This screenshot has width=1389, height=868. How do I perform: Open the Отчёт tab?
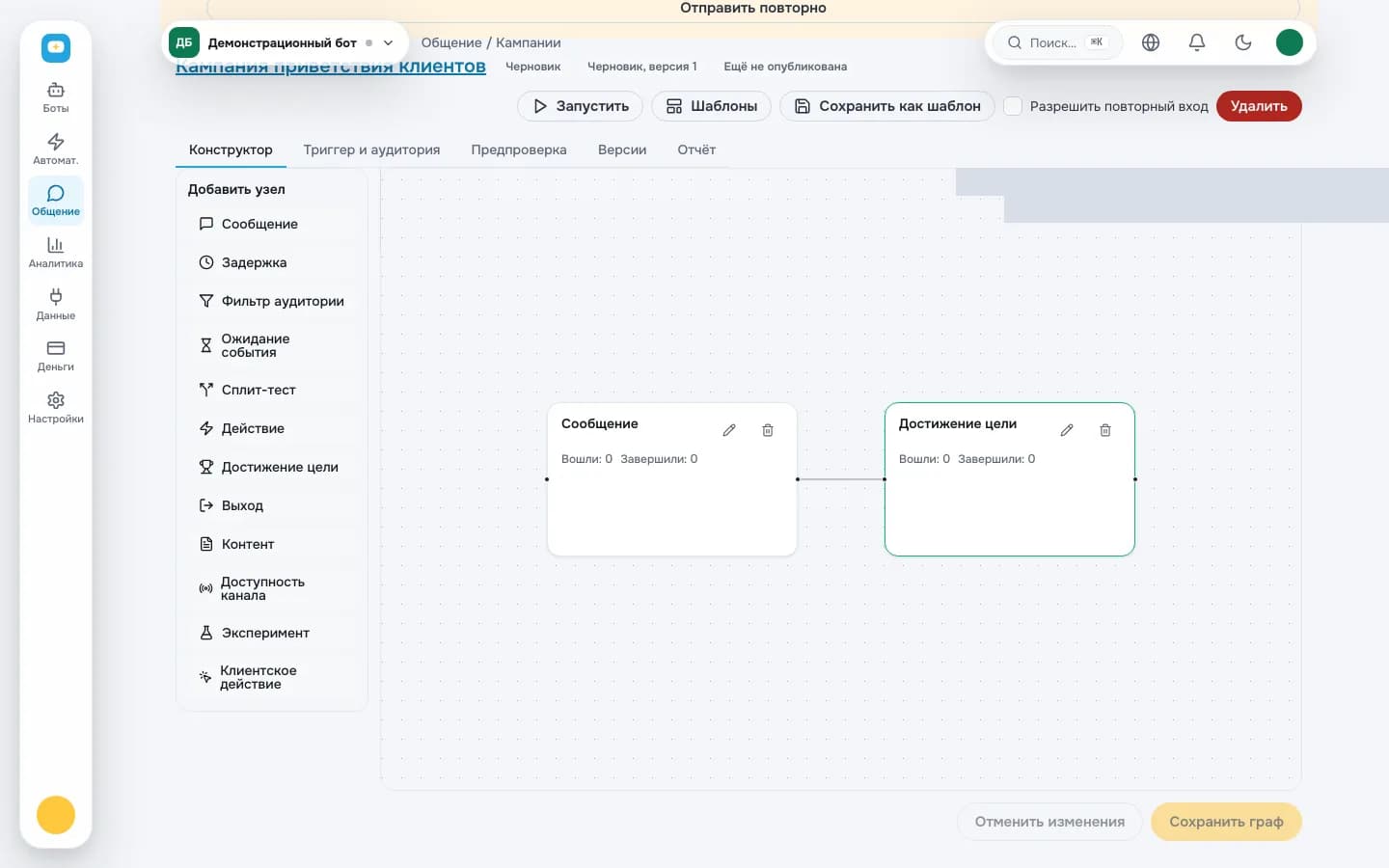click(696, 149)
